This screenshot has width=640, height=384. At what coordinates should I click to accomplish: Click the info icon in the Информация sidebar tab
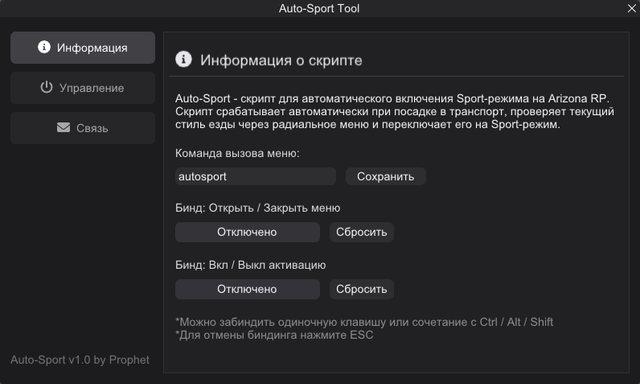44,47
